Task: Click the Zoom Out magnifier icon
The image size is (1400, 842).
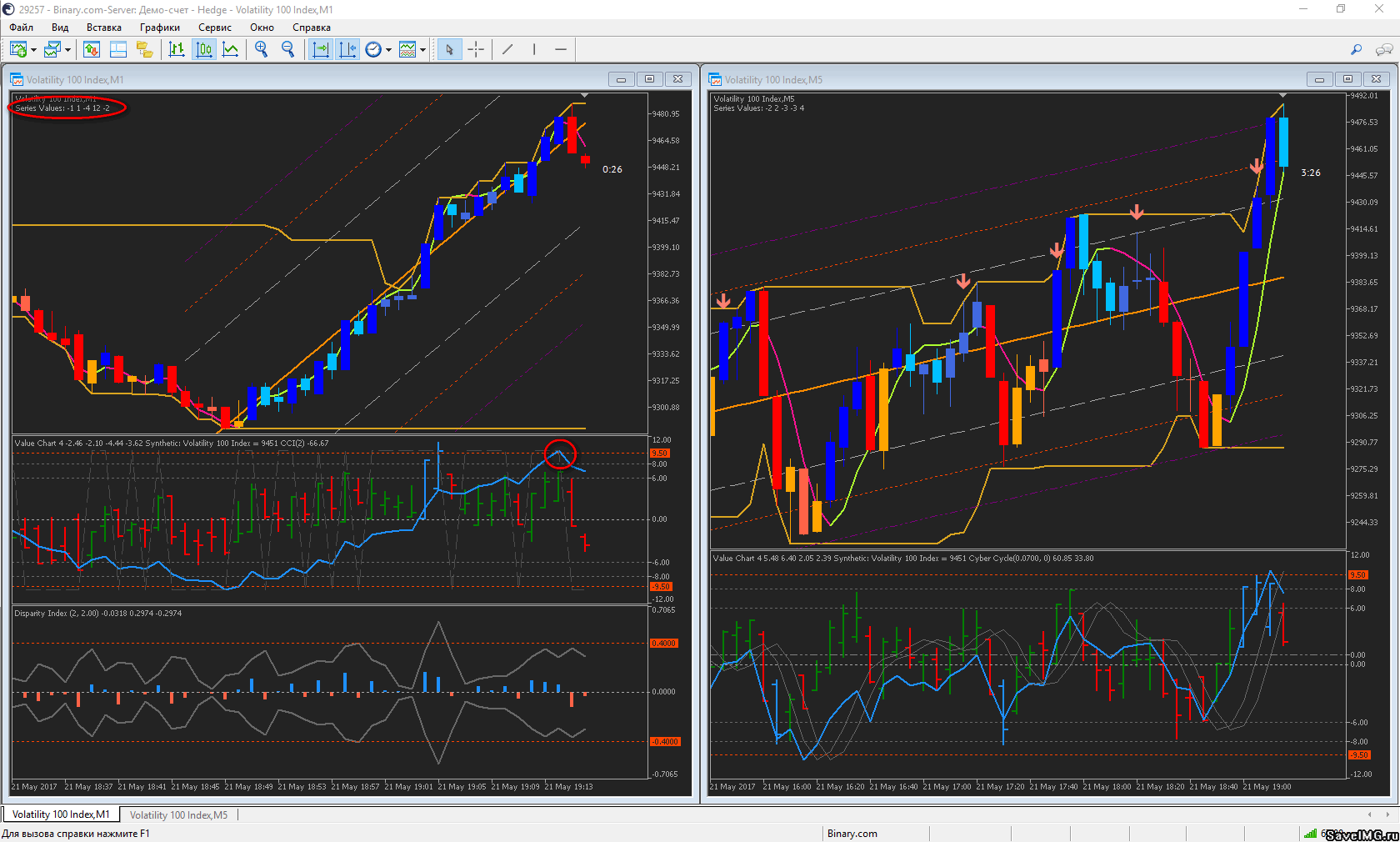Action: coord(288,50)
